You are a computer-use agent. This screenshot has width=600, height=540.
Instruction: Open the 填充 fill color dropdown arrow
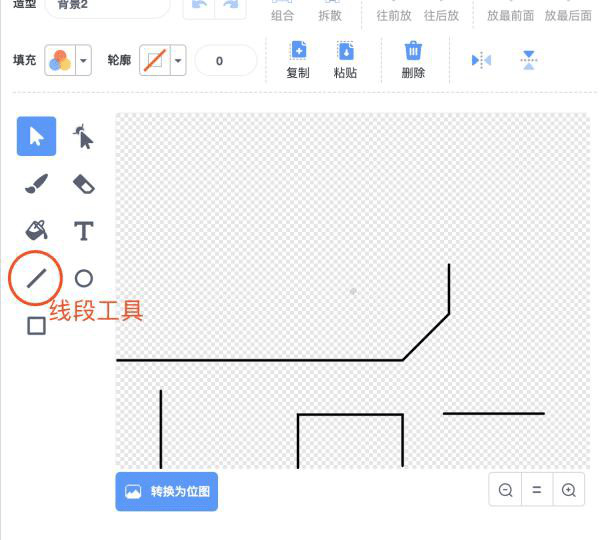[83, 60]
